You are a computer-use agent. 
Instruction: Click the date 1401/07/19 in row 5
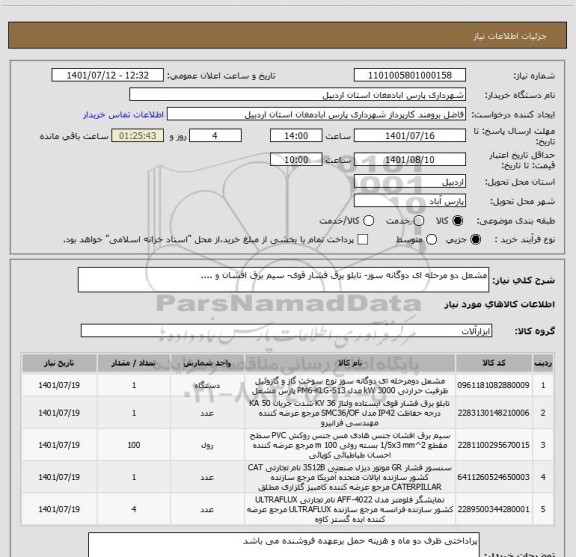(59, 509)
